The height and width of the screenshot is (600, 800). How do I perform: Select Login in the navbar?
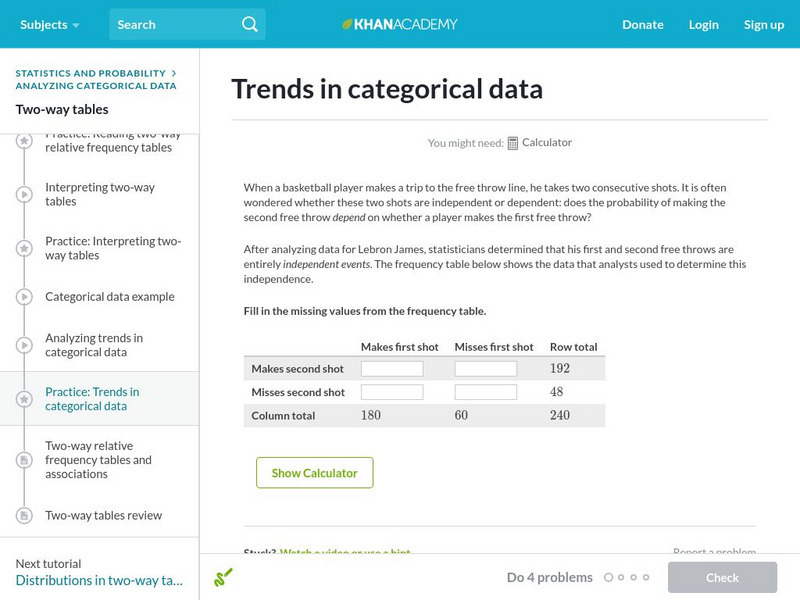703,24
